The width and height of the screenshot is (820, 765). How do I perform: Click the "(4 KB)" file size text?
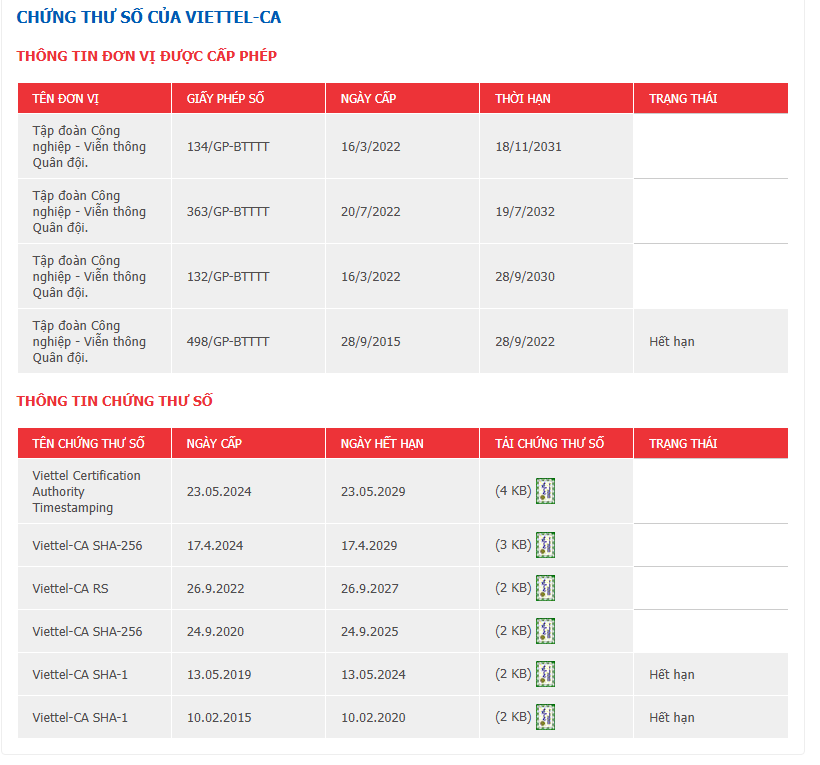coord(513,490)
